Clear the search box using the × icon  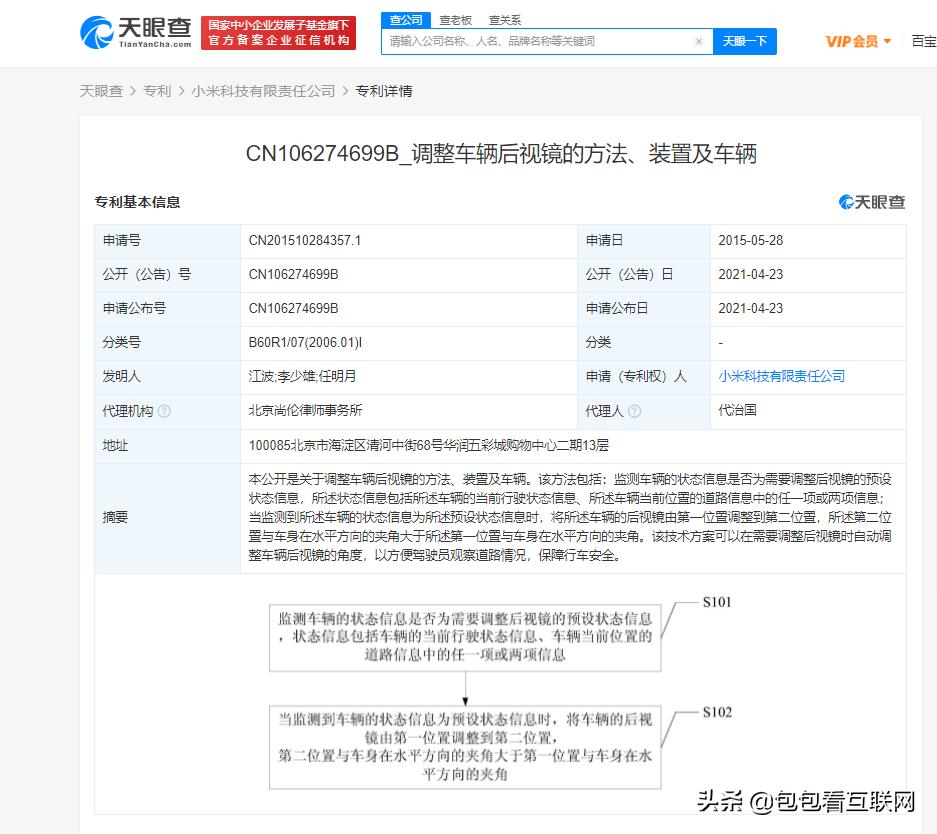click(x=699, y=41)
